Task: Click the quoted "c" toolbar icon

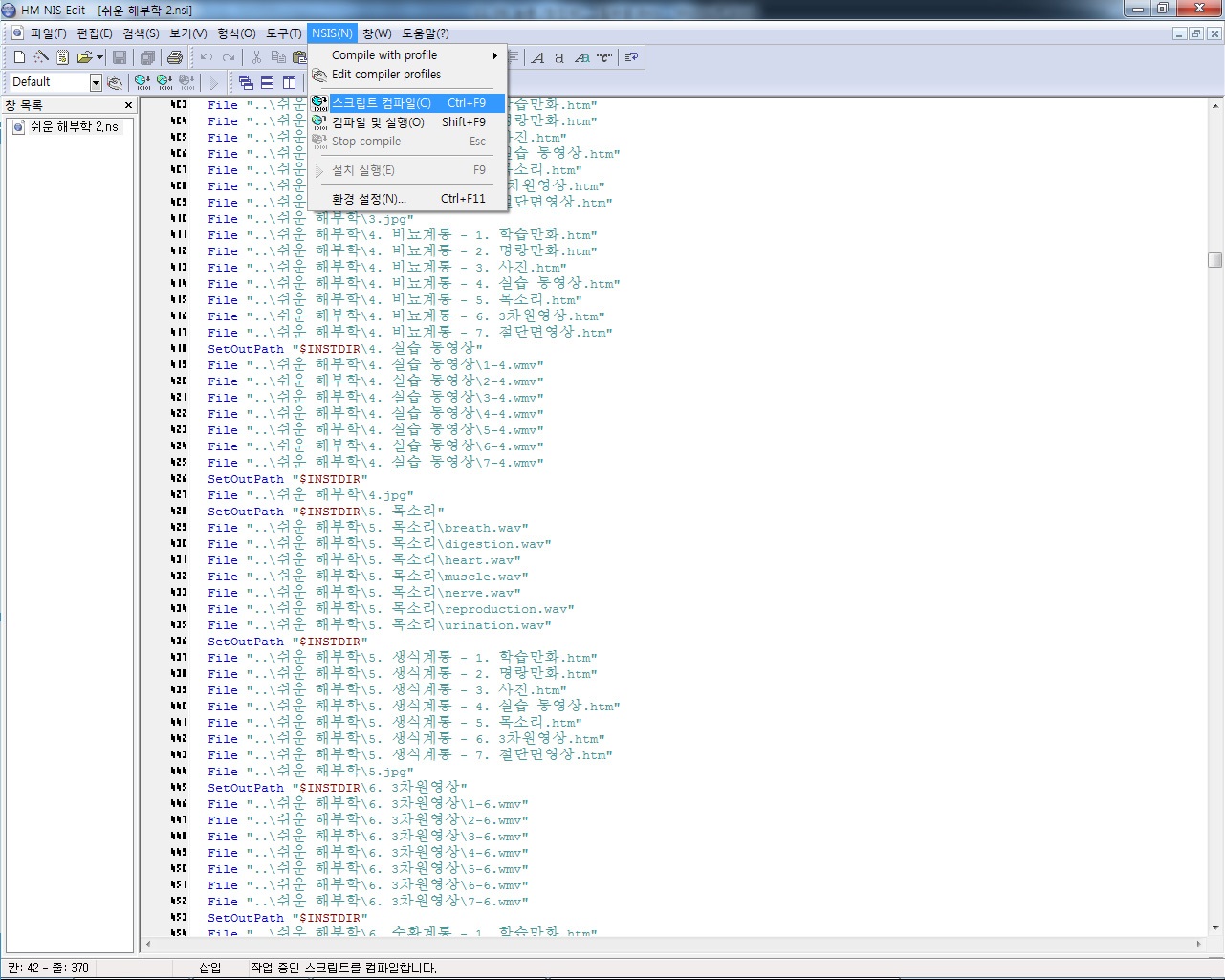Action: pos(604,57)
